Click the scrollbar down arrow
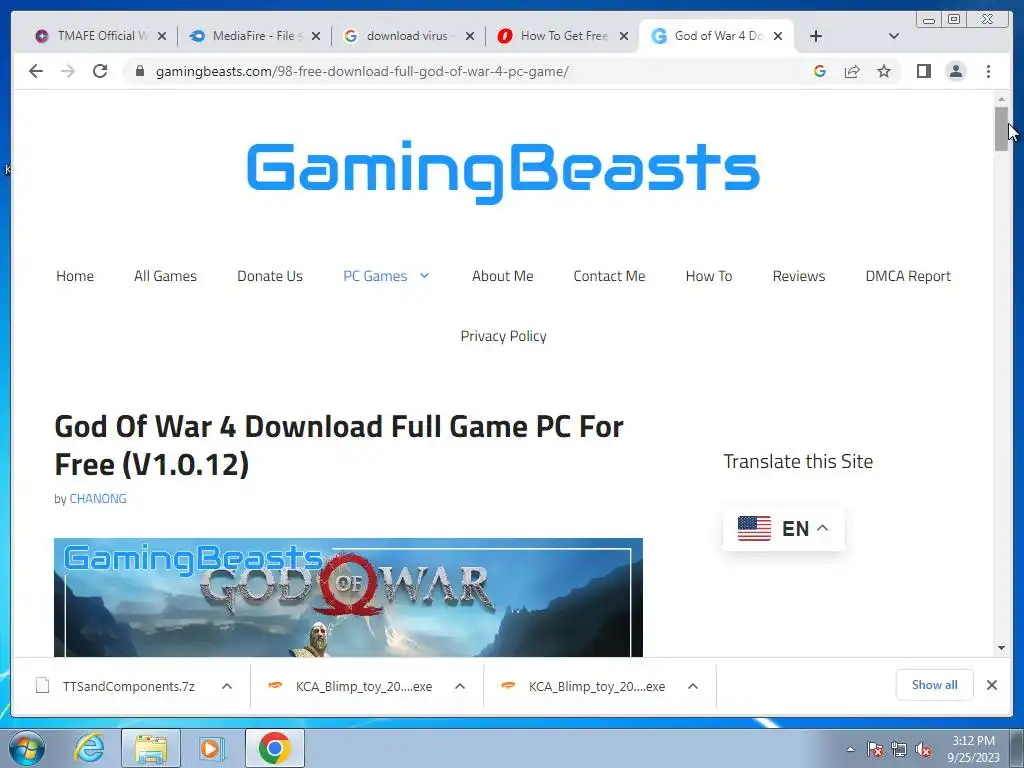The width and height of the screenshot is (1024, 768). (x=1001, y=648)
